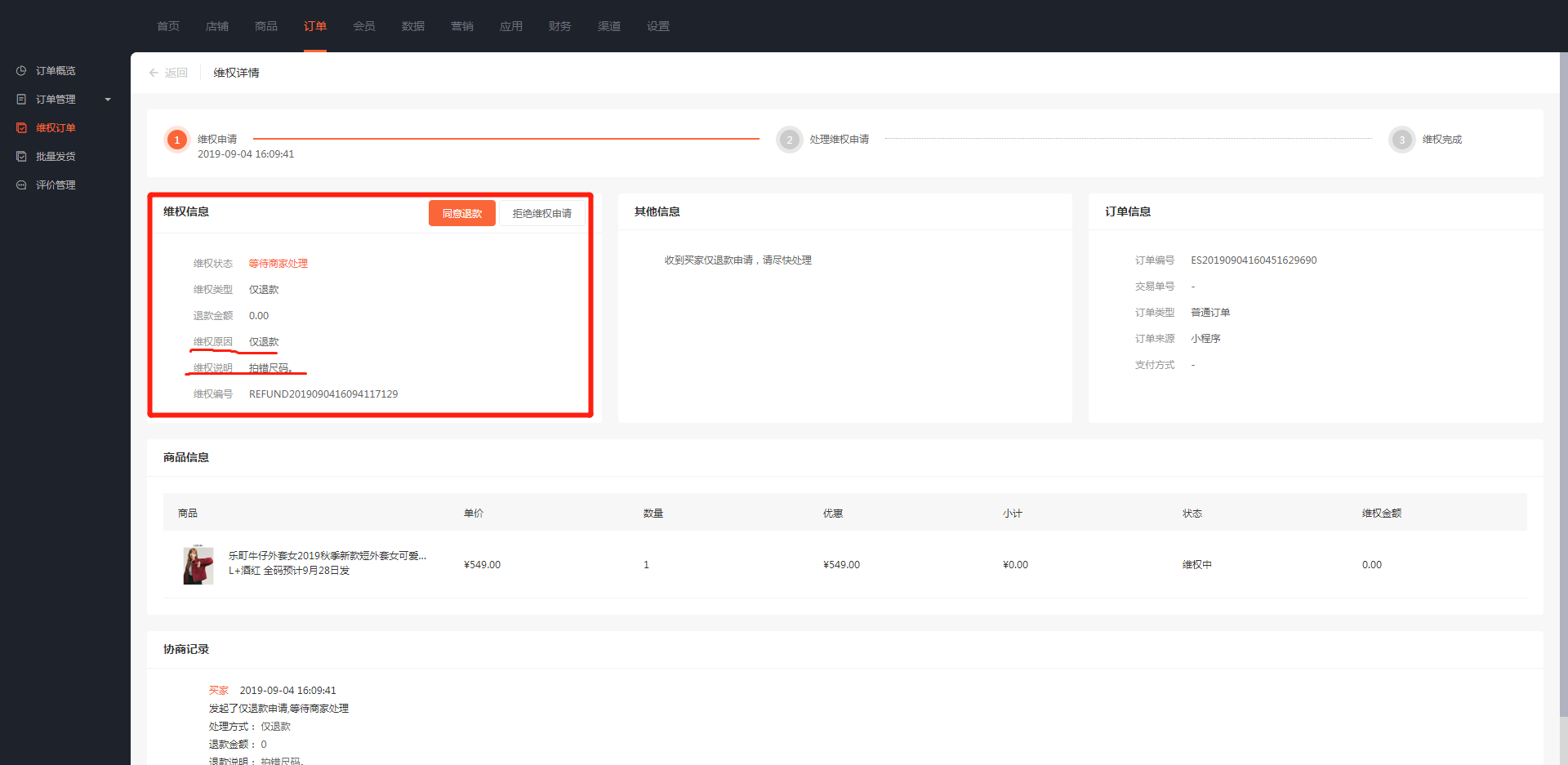Click the 订单管理 document icon in sidebar
The image size is (1568, 765).
21,100
